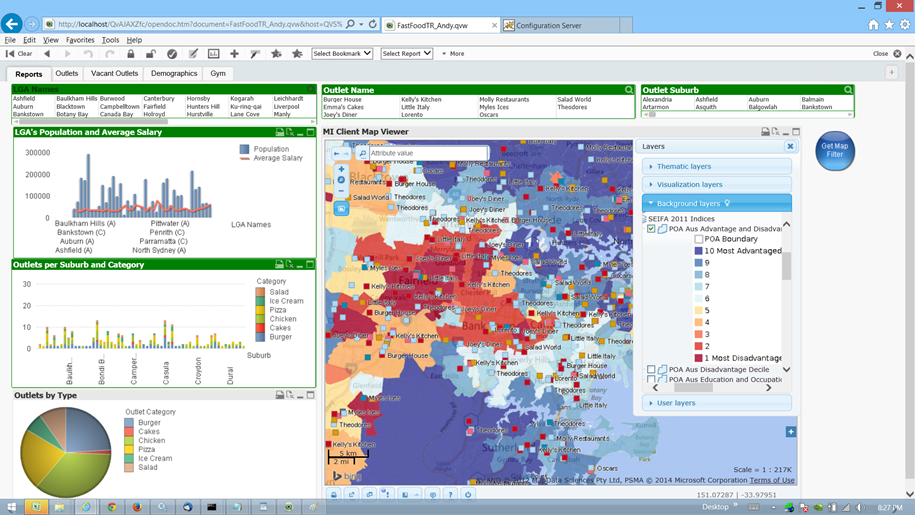
Task: Open the File menu
Action: point(10,40)
